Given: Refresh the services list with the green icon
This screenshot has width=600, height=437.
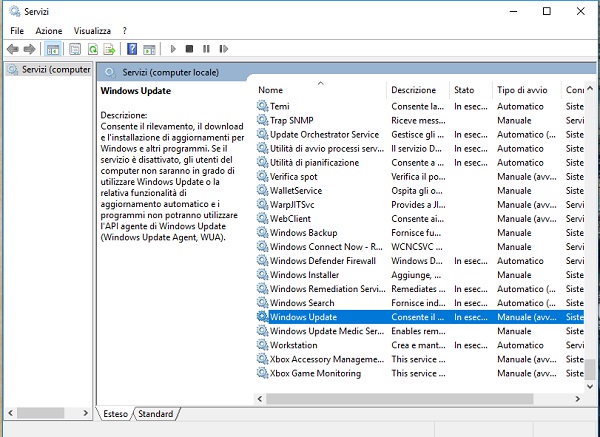Looking at the screenshot, I should [x=93, y=49].
